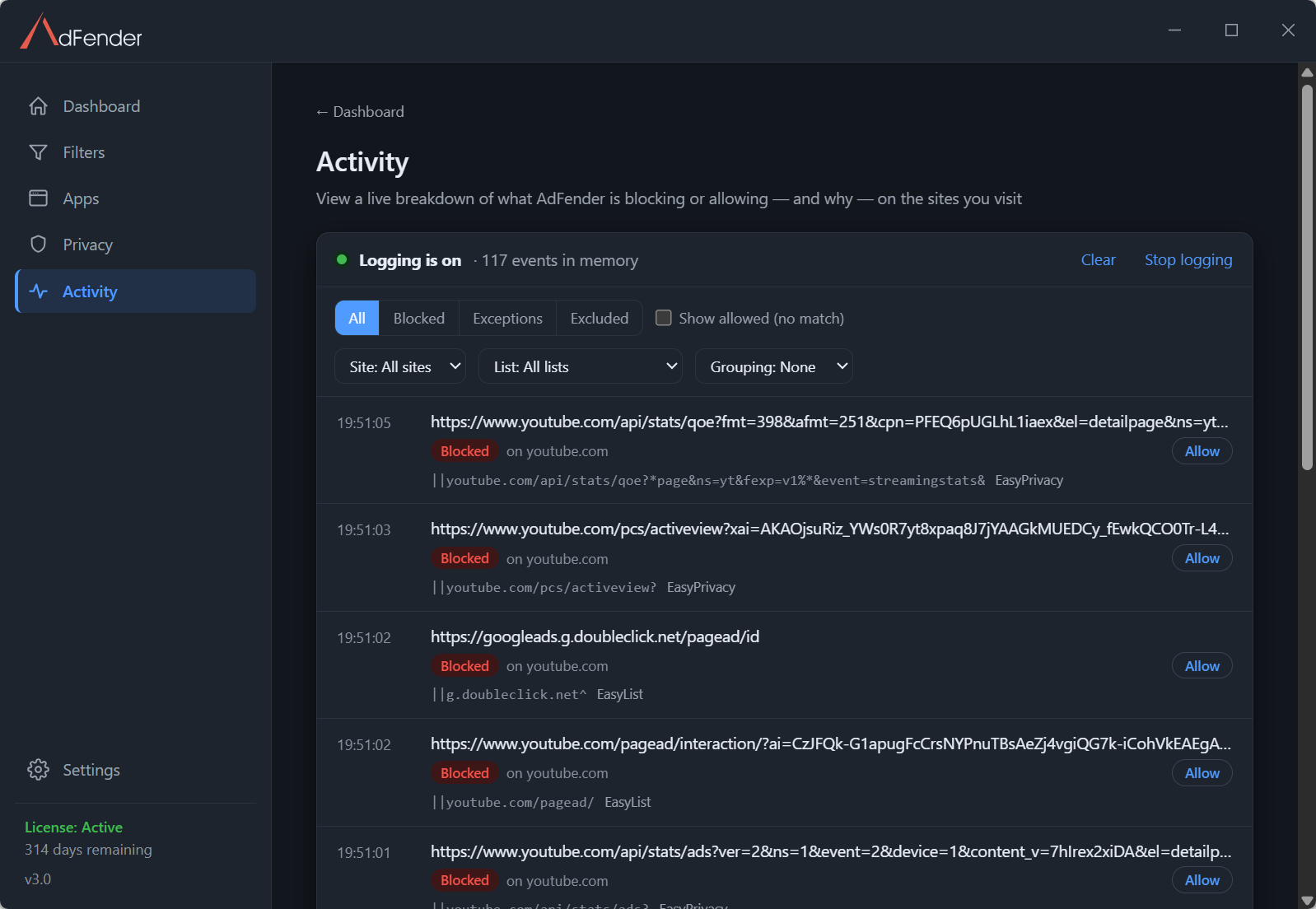
Task: Click the Apps window icon
Action: [38, 198]
